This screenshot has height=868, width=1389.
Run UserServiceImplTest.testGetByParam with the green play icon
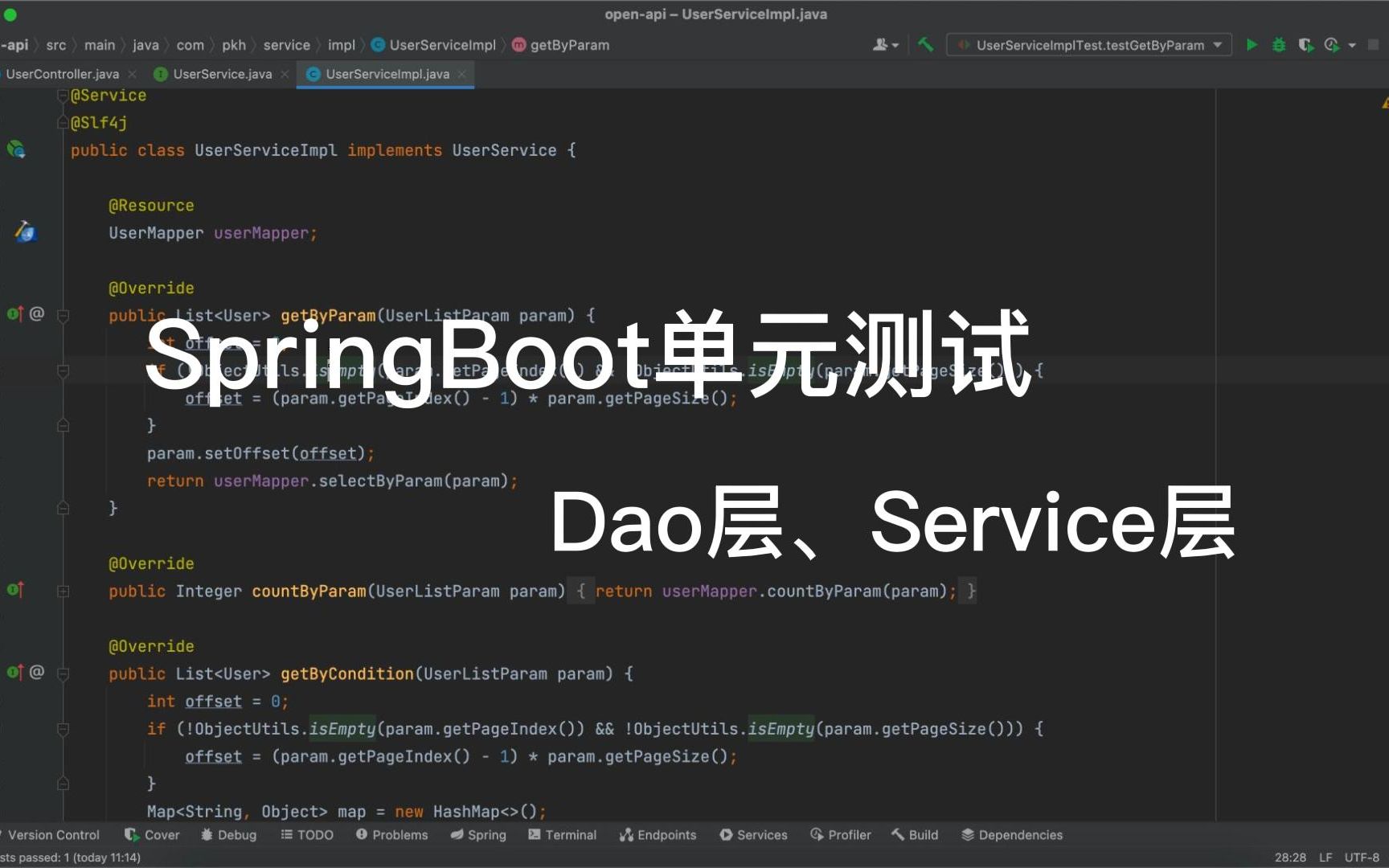click(1251, 45)
